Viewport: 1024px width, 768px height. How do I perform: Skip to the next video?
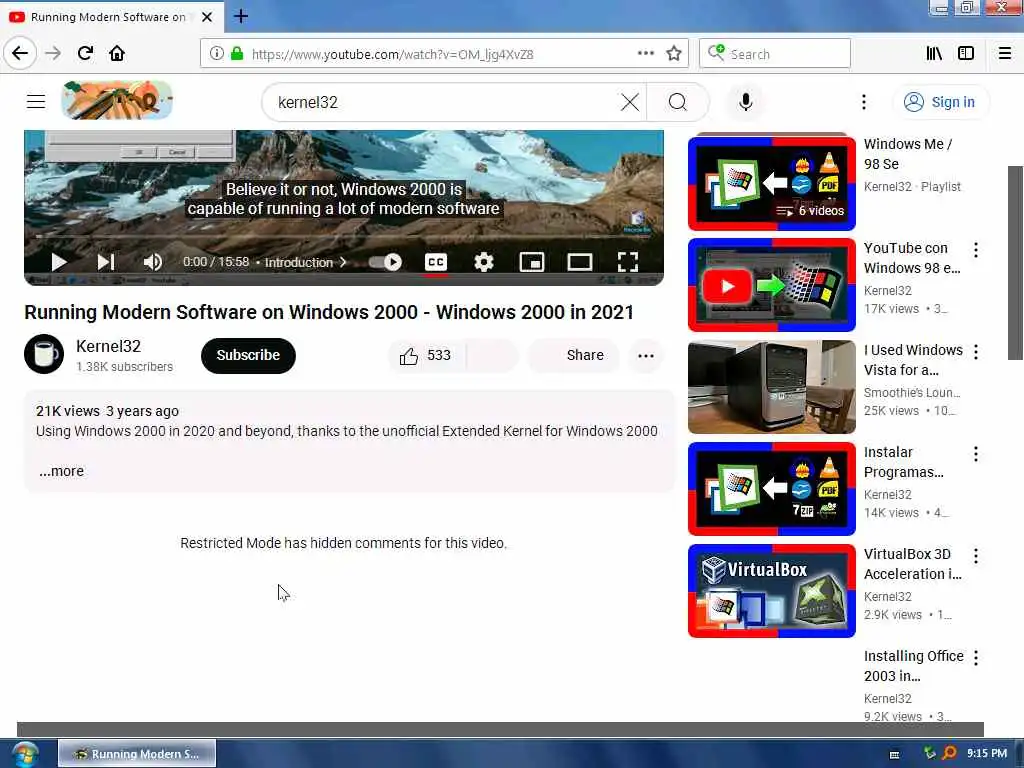106,263
